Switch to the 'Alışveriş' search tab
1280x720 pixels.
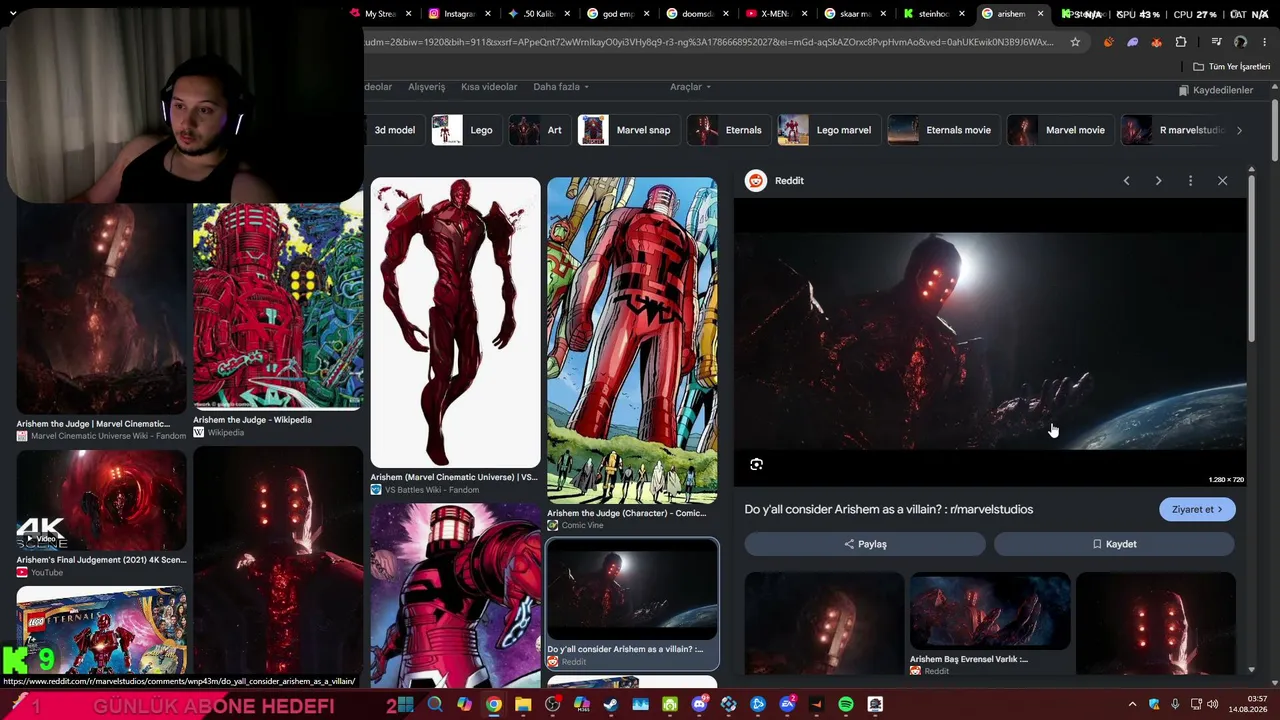click(x=426, y=87)
